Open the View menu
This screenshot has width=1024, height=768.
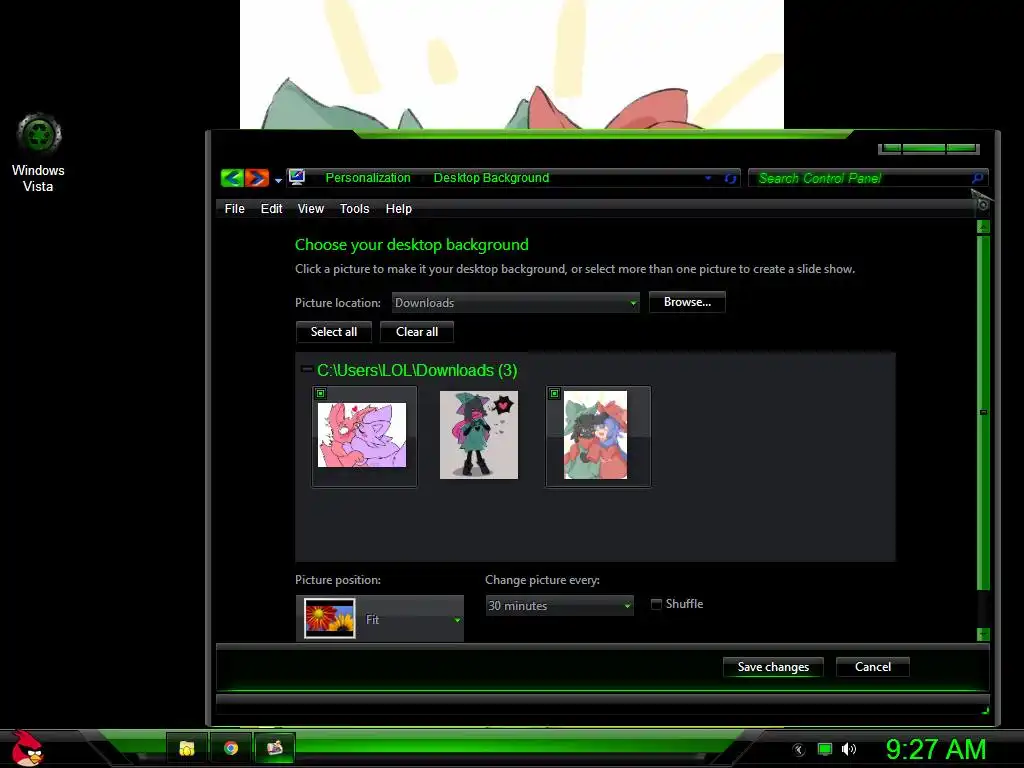tap(311, 208)
